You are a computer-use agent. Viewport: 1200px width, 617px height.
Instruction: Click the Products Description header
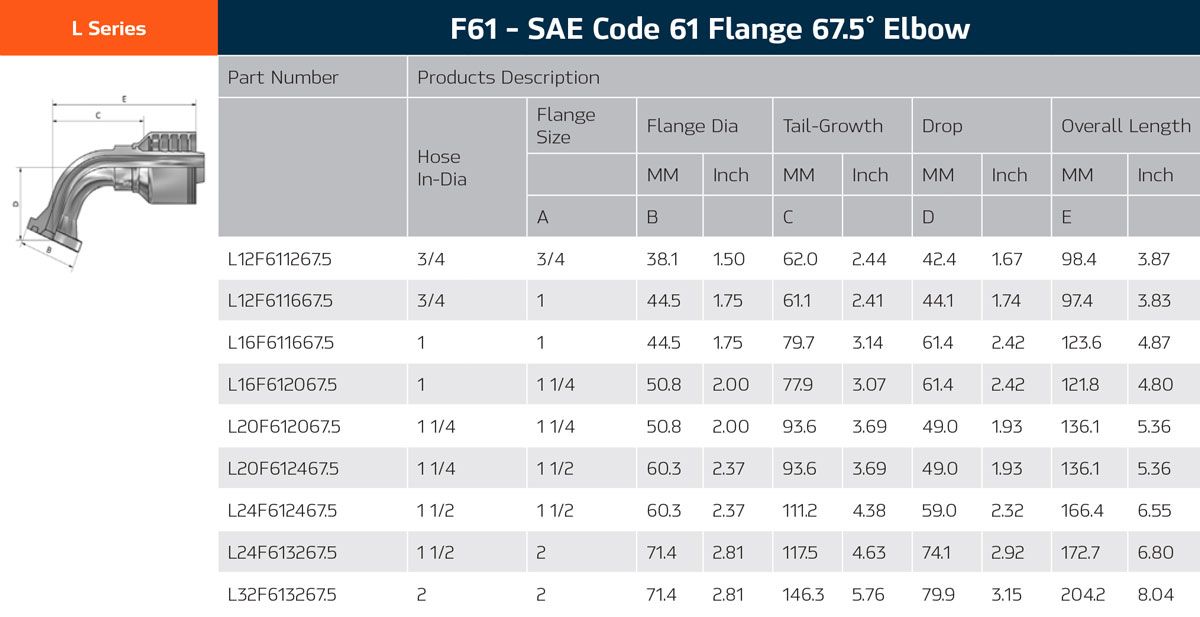(x=508, y=77)
